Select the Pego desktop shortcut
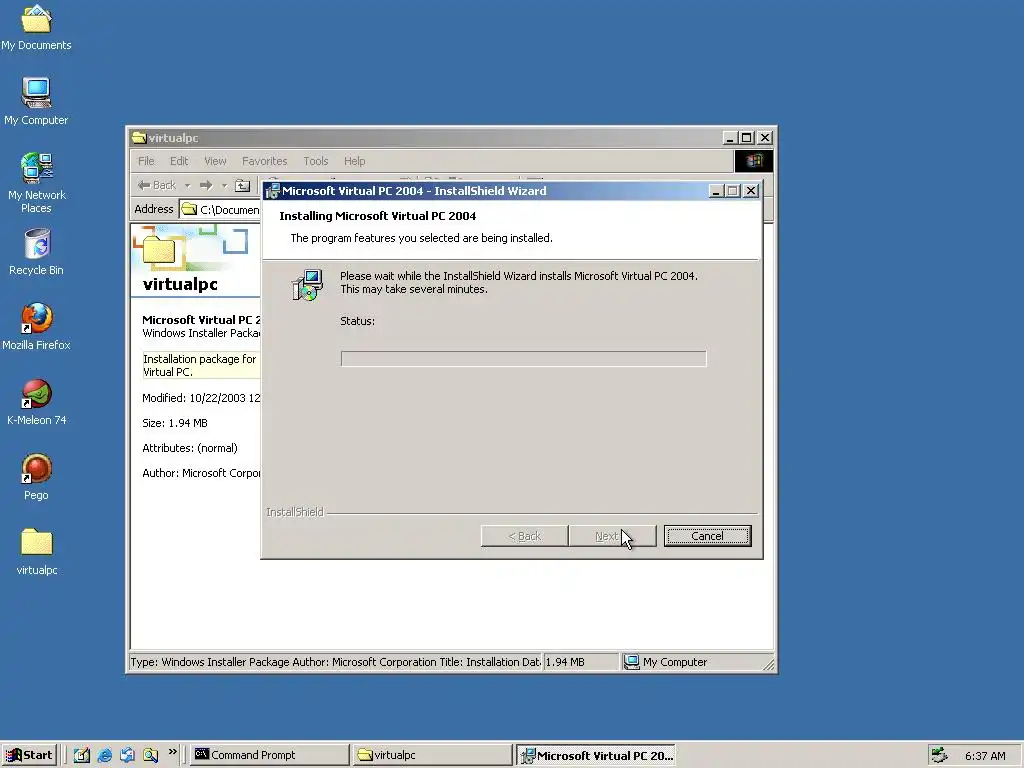 coord(36,477)
